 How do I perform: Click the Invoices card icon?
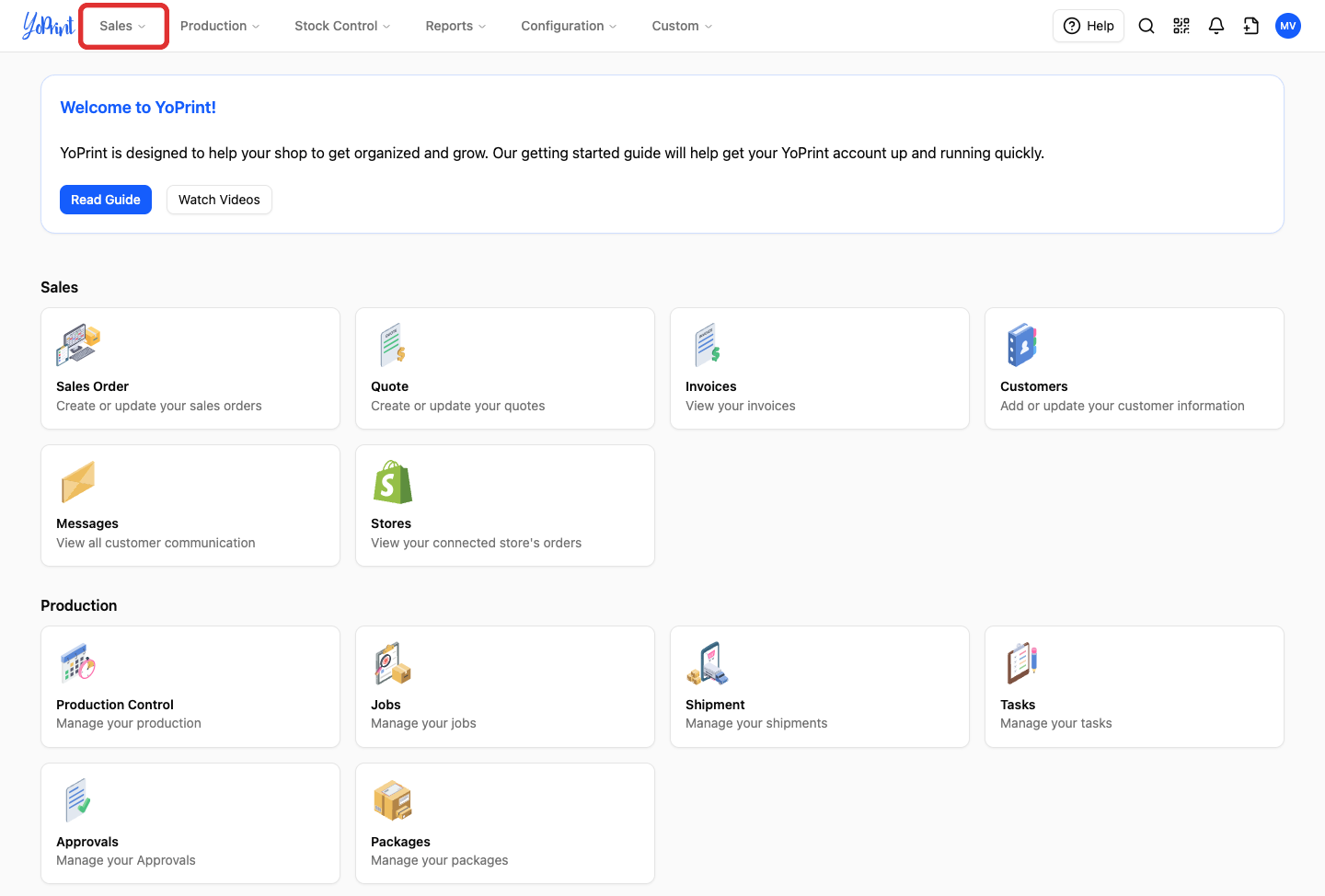pyautogui.click(x=708, y=345)
